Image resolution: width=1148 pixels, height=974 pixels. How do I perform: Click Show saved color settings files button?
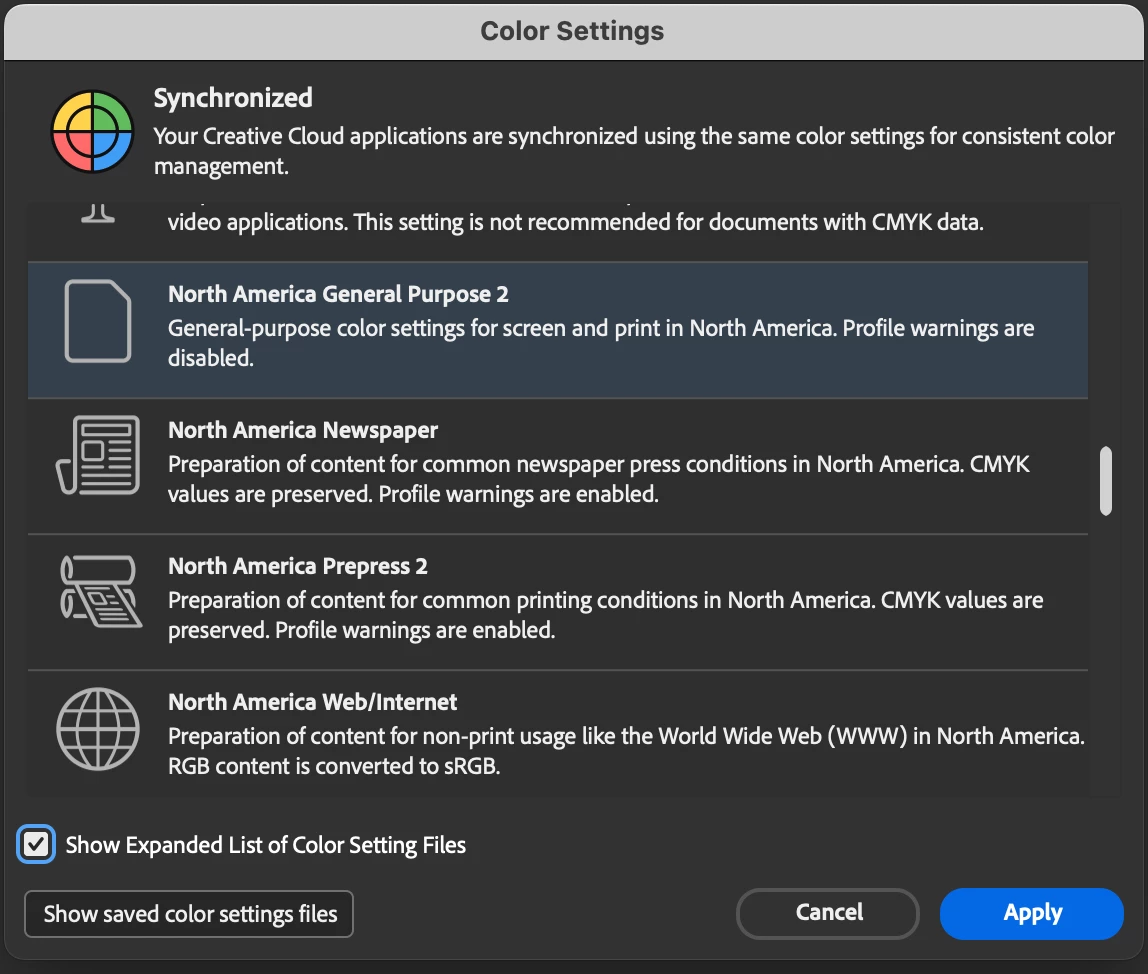(189, 914)
